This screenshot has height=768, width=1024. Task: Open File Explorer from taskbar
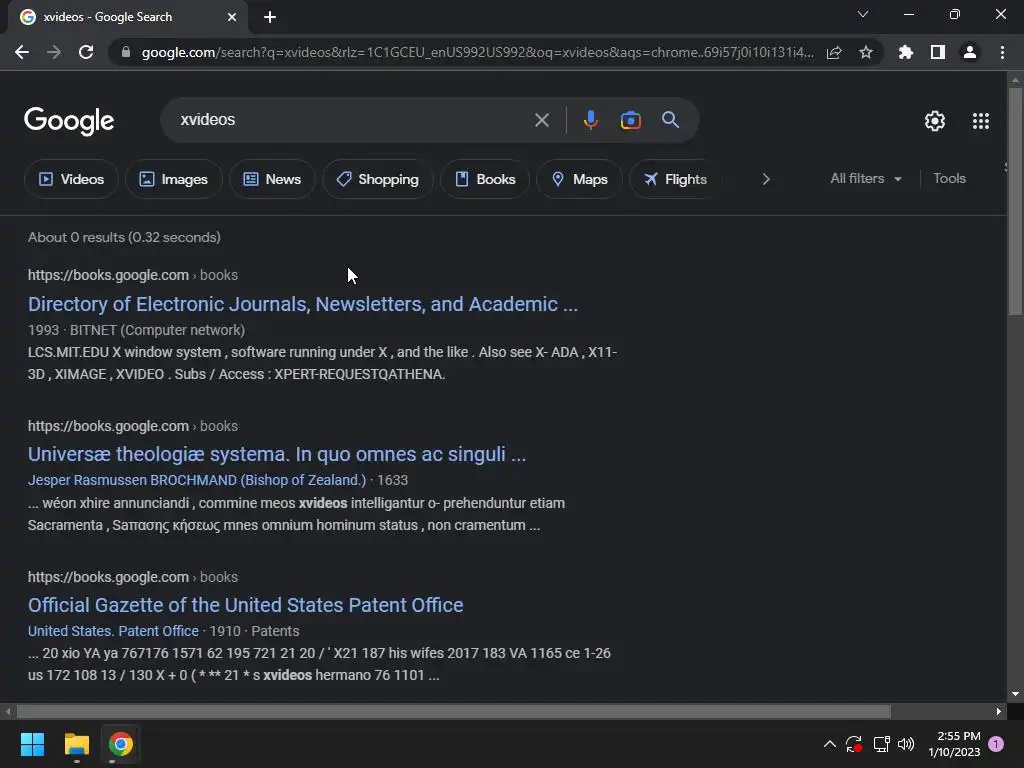click(x=76, y=744)
